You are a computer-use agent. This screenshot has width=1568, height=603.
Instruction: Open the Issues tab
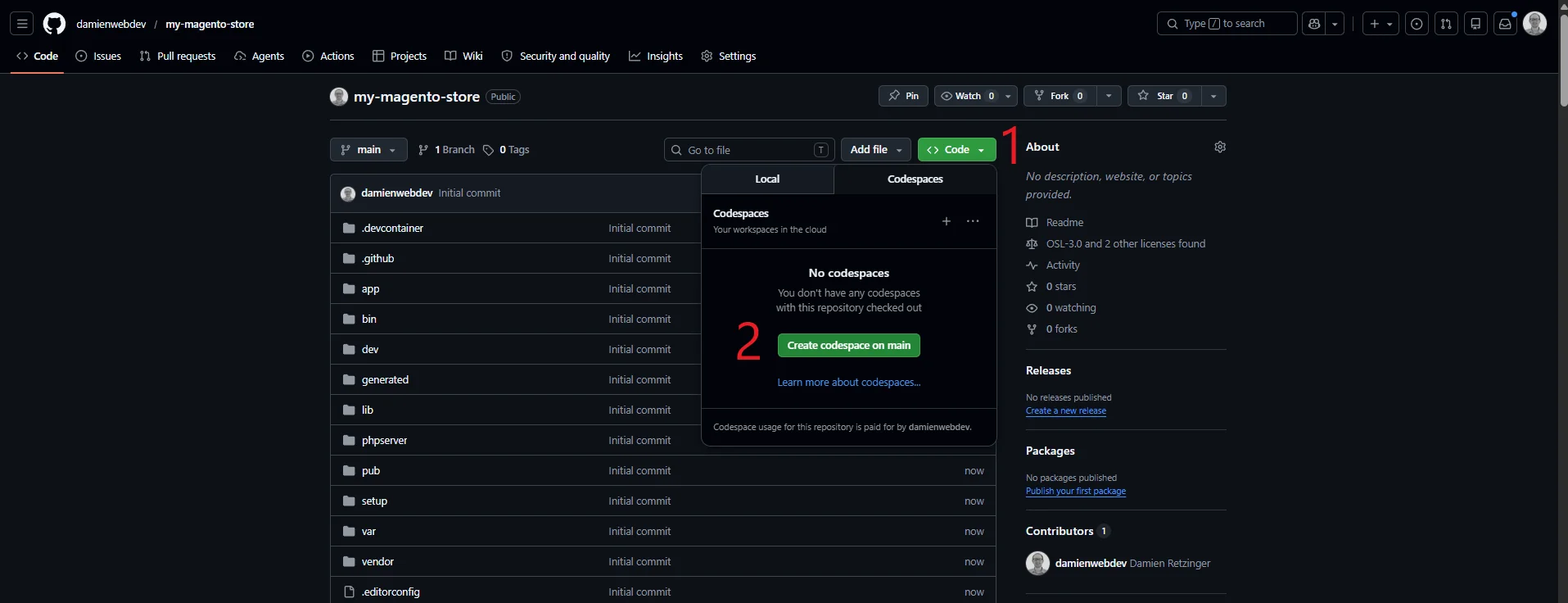click(98, 56)
